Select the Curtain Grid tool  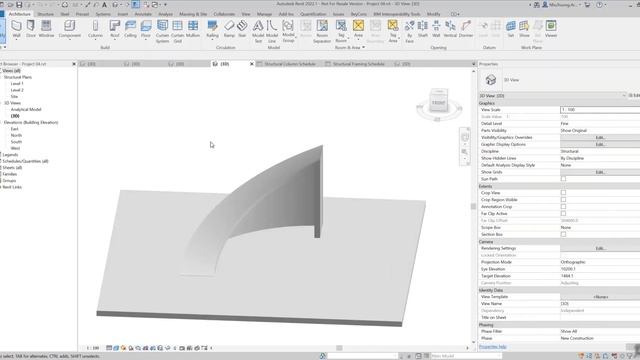[x=178, y=31]
